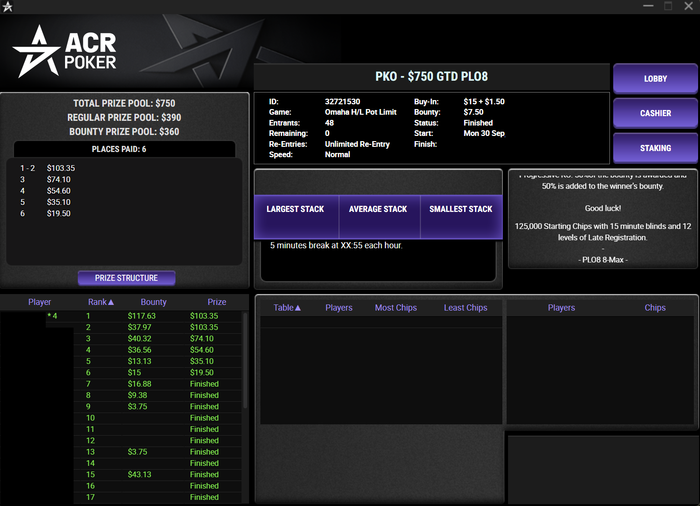Sort tables by Most Chips
Screen dimensions: 700x506
click(396, 308)
